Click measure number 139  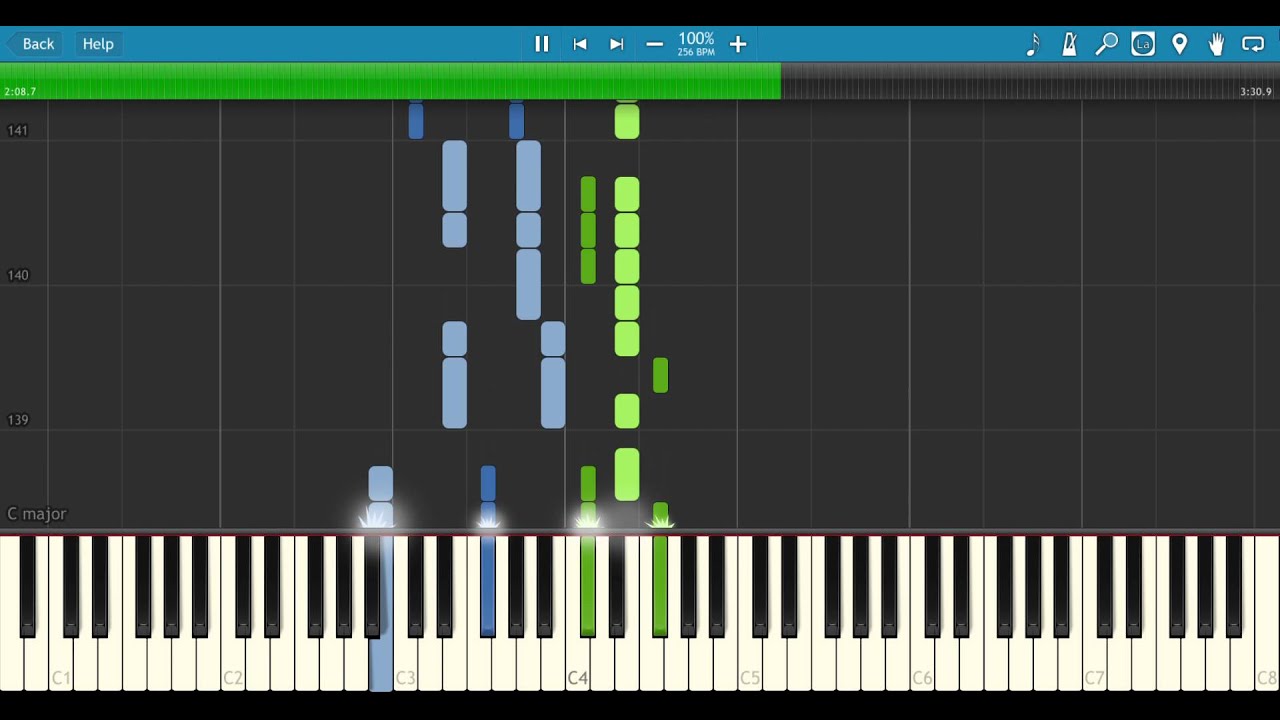[x=18, y=420]
